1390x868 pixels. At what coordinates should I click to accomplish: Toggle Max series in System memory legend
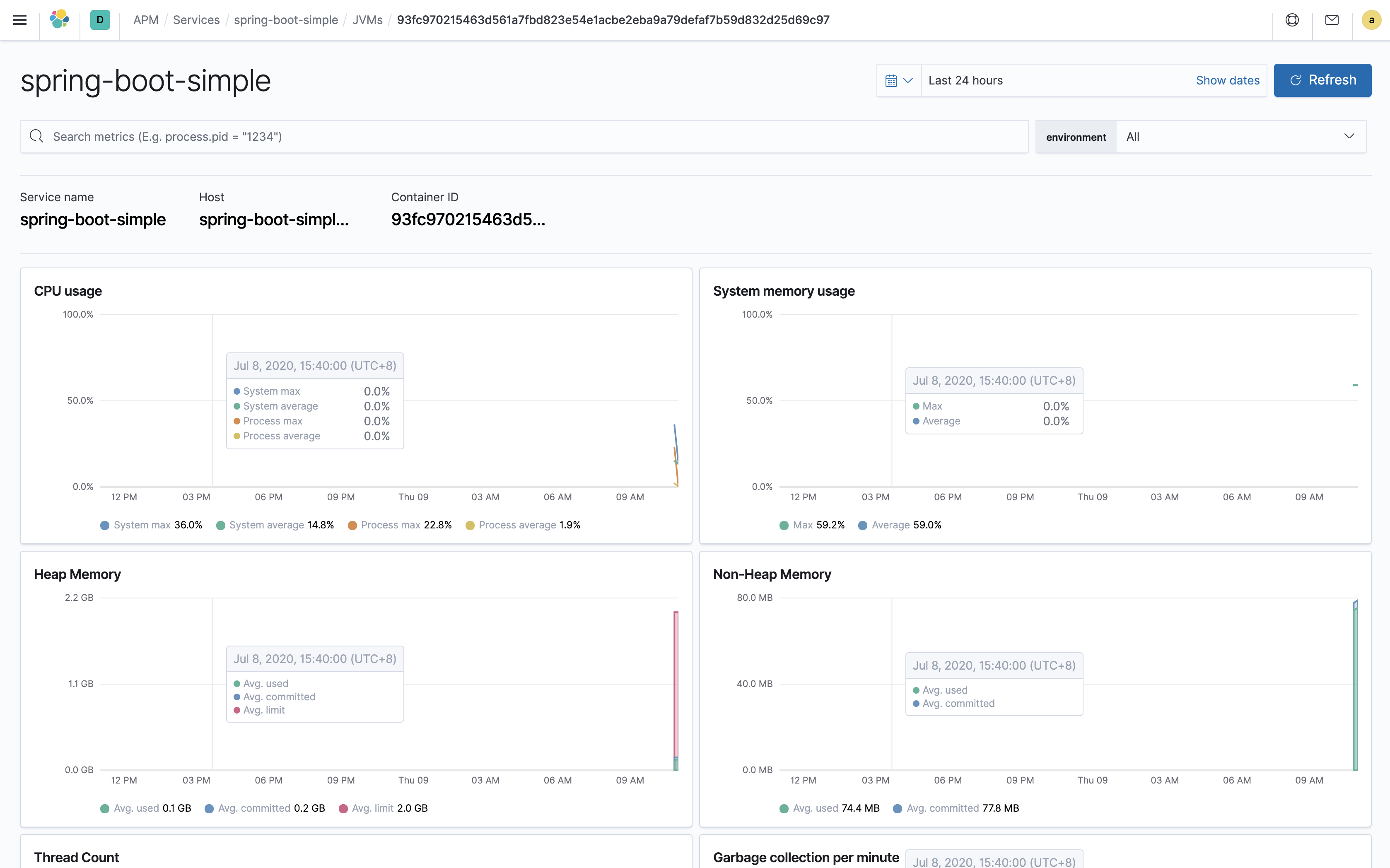(812, 525)
